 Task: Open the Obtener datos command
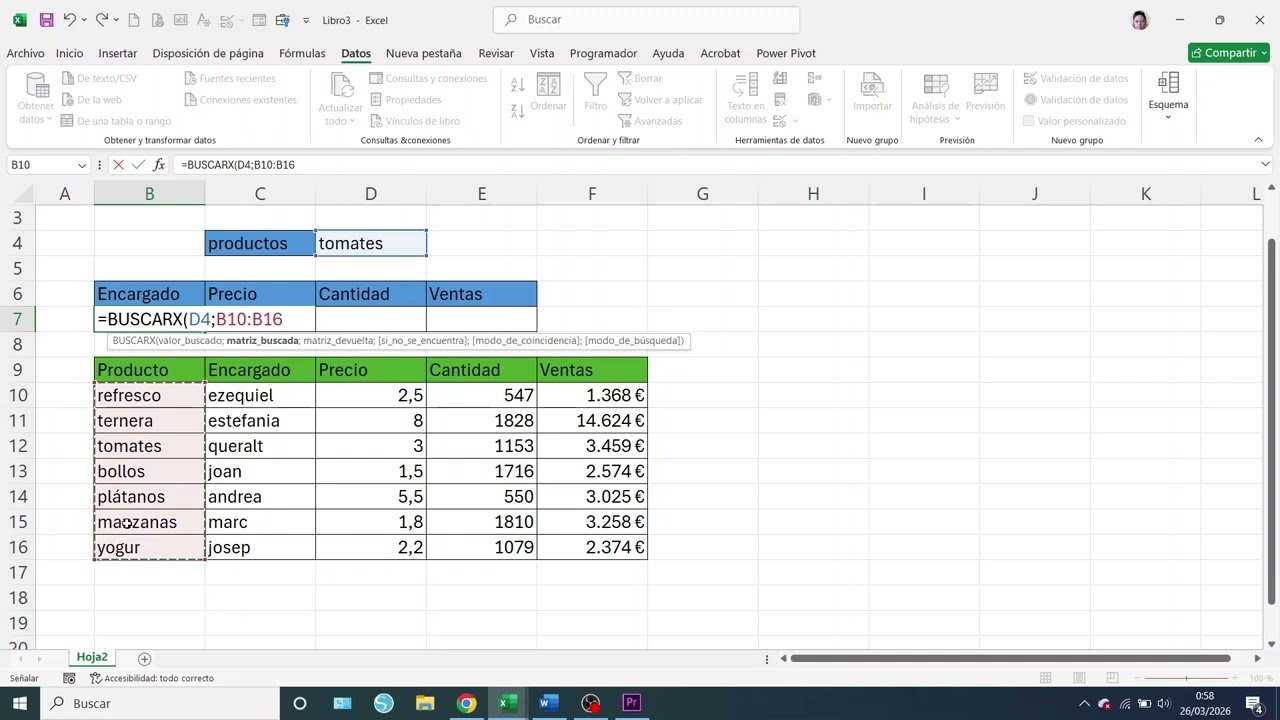(x=36, y=100)
